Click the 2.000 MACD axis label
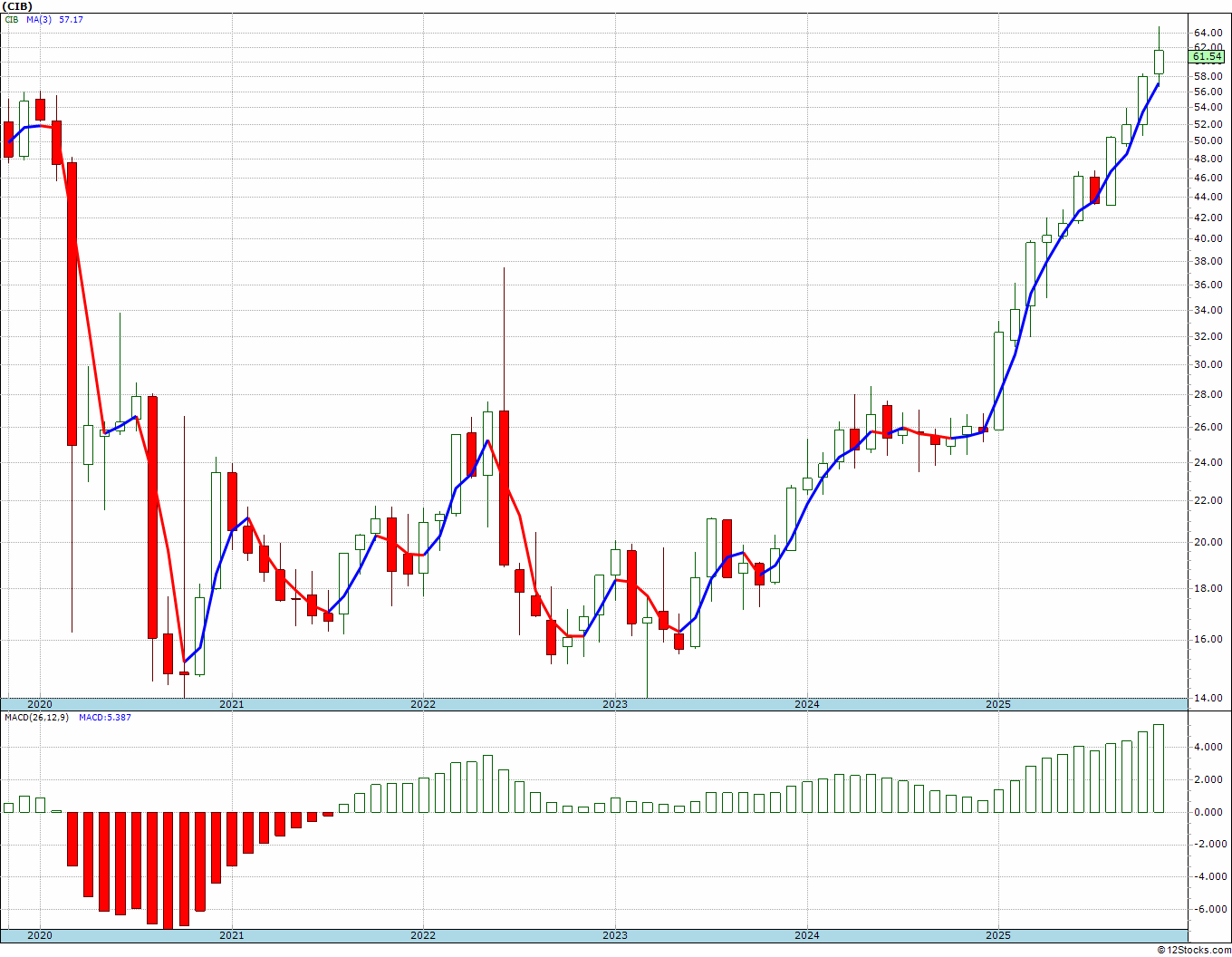This screenshot has height=957, width=1232. [x=1208, y=779]
